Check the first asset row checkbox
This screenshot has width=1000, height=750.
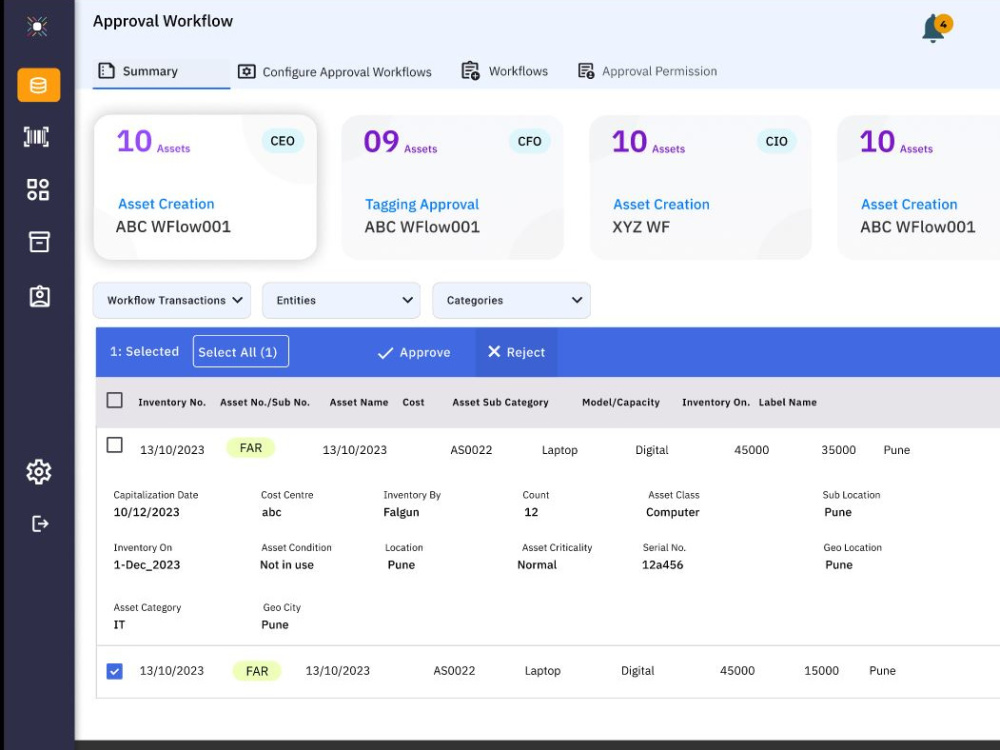pyautogui.click(x=115, y=445)
